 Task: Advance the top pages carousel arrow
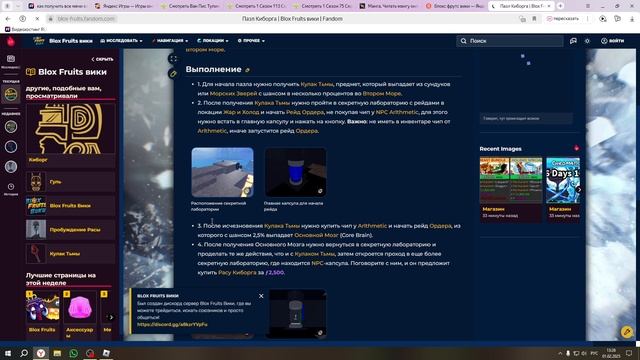click(111, 317)
